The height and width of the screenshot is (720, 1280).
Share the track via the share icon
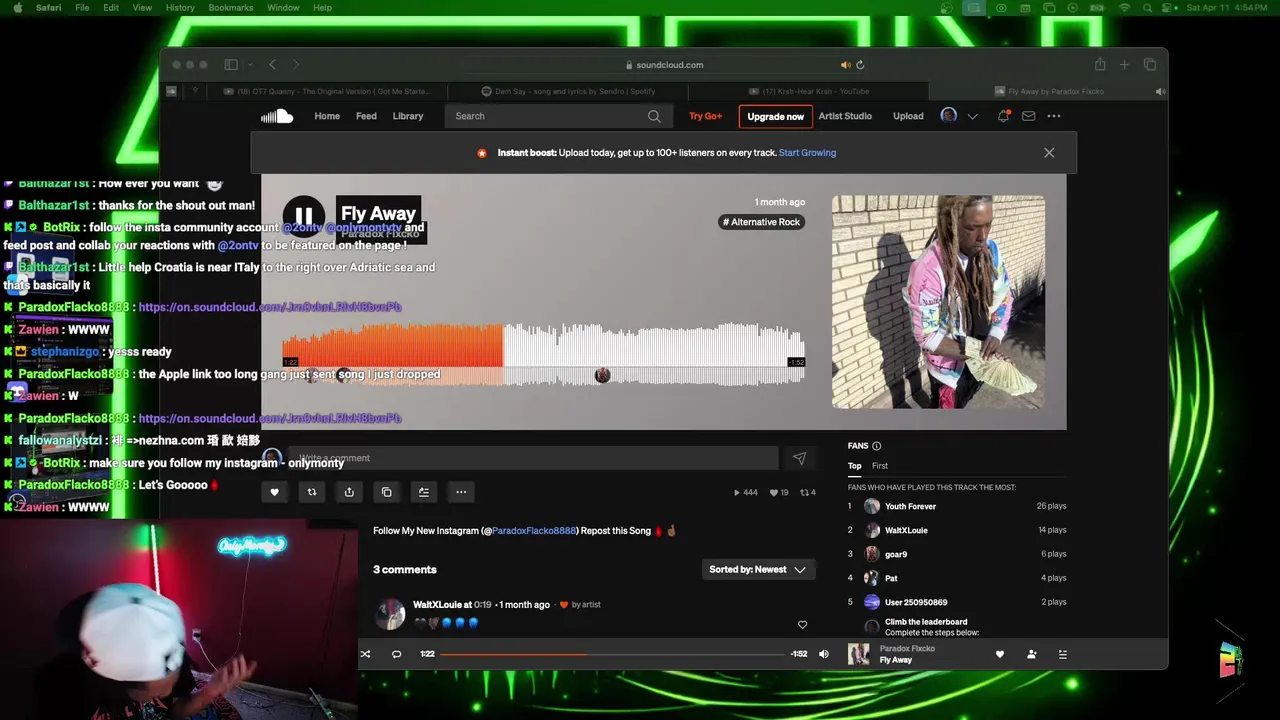click(x=349, y=492)
